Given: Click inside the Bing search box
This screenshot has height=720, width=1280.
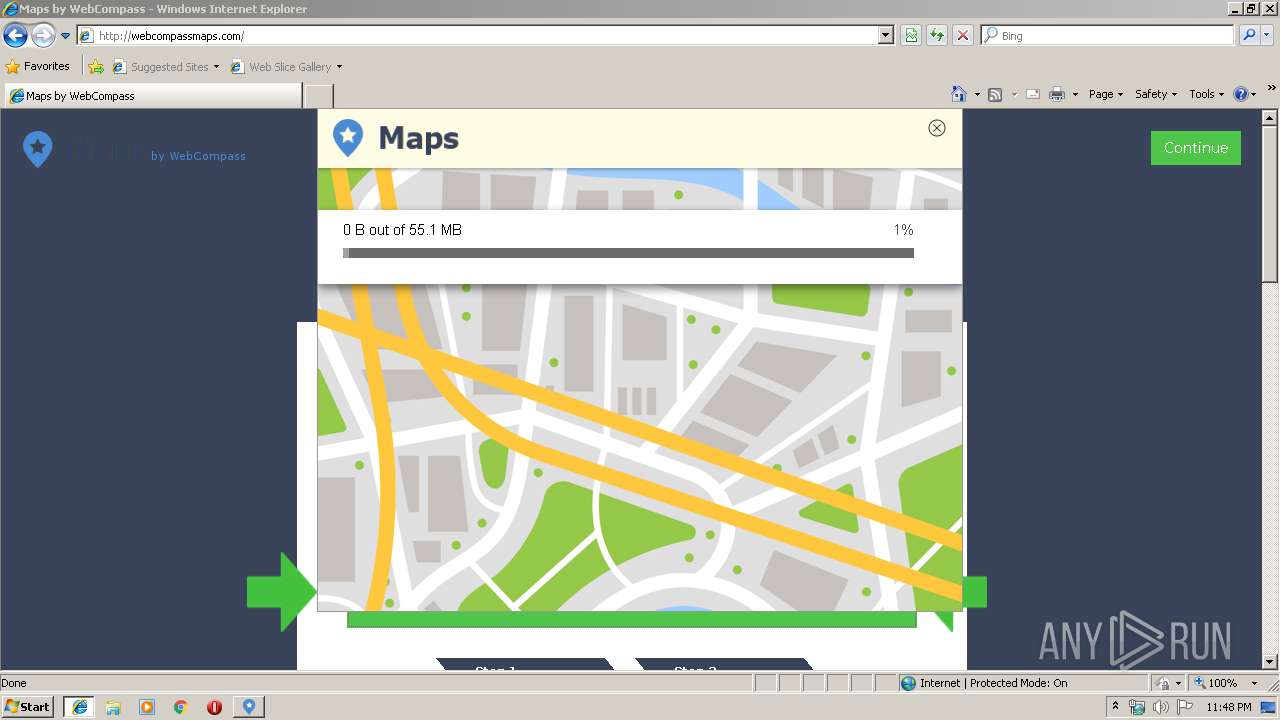Looking at the screenshot, I should pos(1108,36).
